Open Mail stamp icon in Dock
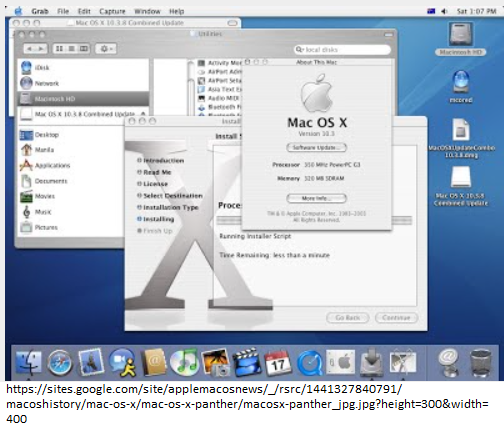The image size is (504, 426). 91,363
